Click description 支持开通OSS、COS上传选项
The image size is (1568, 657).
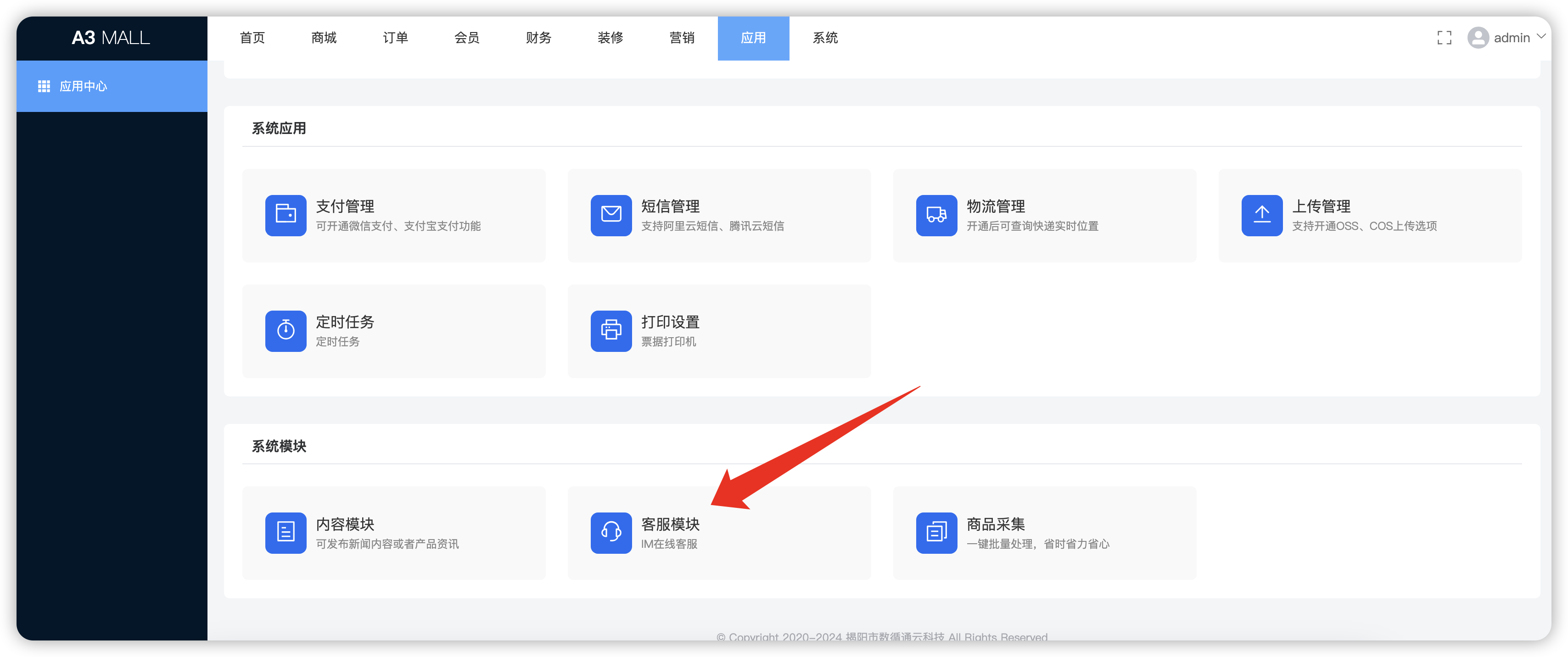point(1365,226)
